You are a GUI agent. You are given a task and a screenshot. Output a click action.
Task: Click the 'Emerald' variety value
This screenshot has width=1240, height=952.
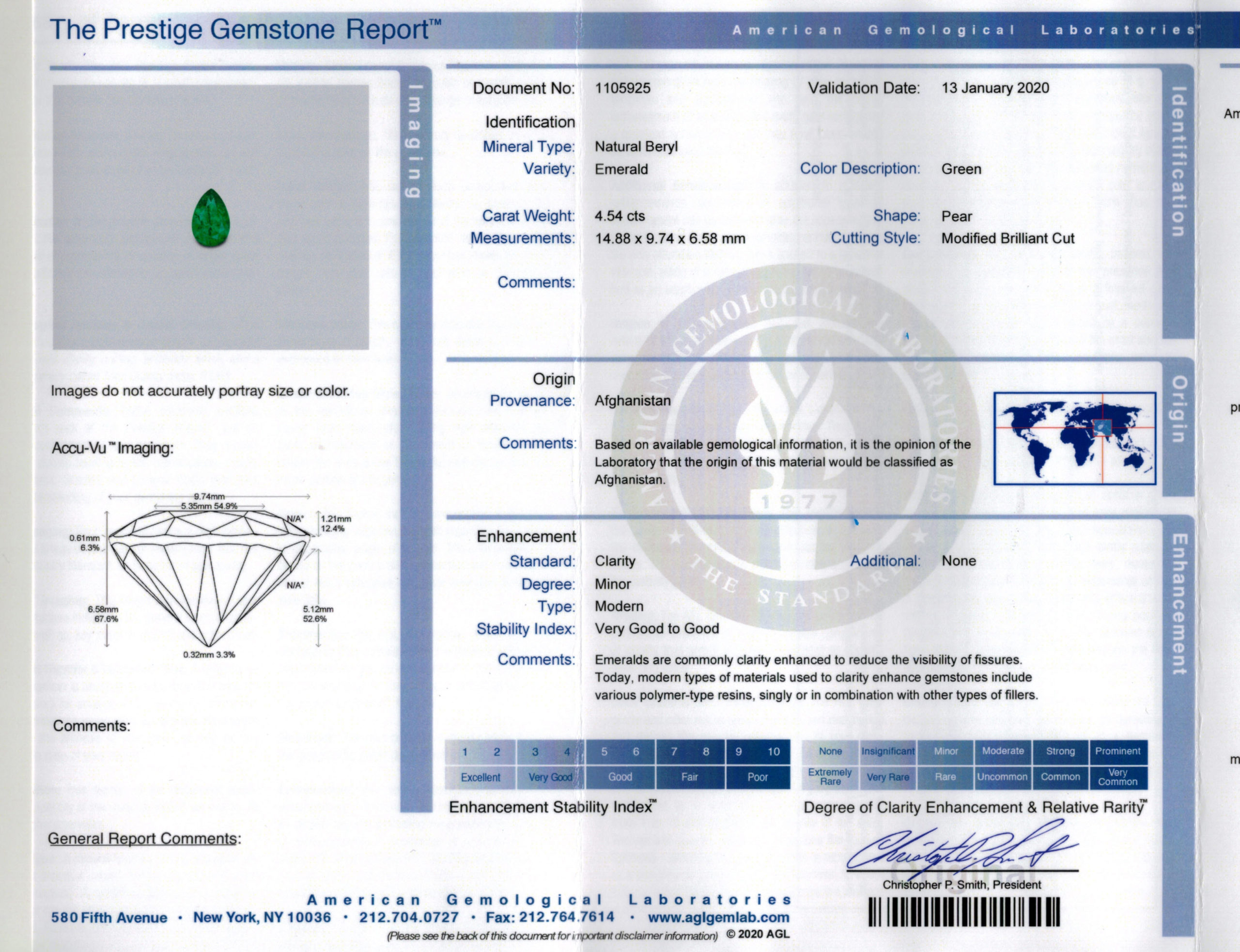(x=621, y=169)
